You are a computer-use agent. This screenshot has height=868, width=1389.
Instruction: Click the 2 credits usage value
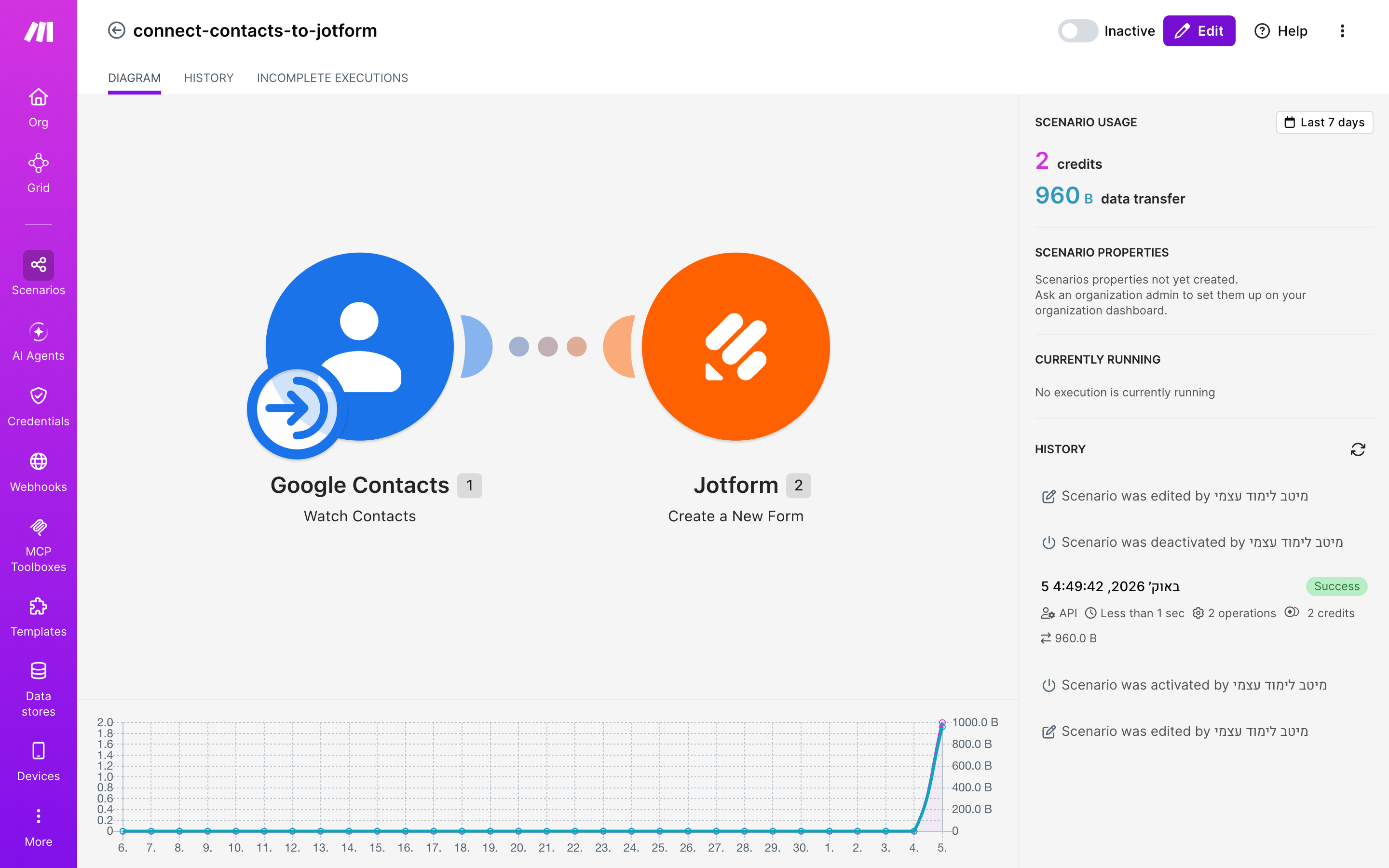tap(1068, 162)
